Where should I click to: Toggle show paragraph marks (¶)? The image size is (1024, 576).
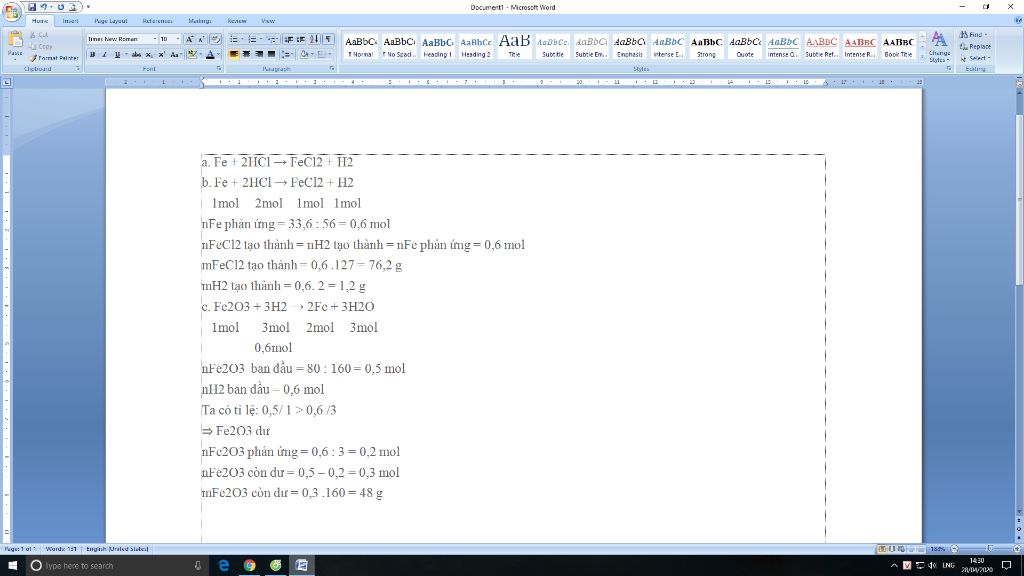pyautogui.click(x=328, y=39)
